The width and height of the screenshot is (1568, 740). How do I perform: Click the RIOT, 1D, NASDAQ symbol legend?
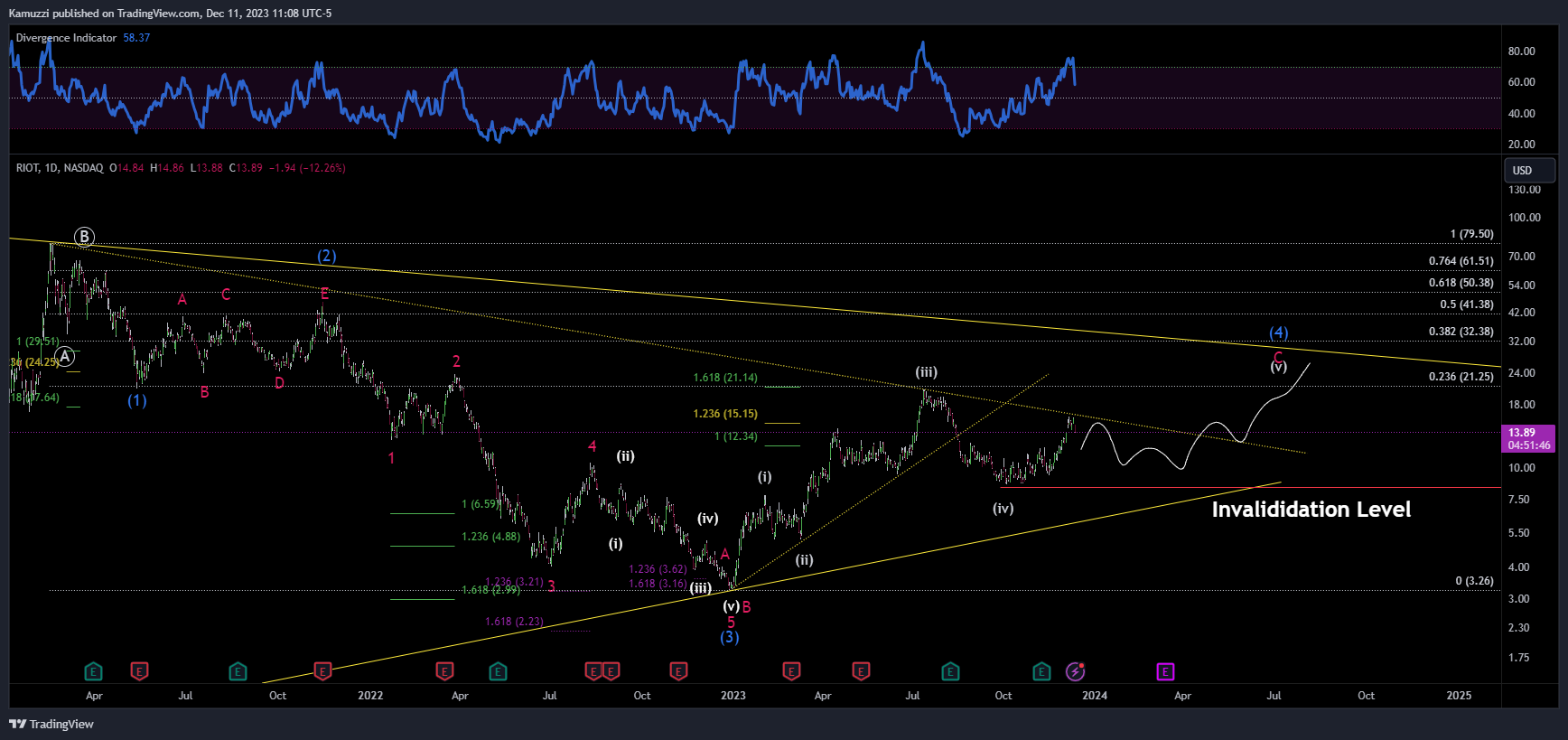(60, 168)
